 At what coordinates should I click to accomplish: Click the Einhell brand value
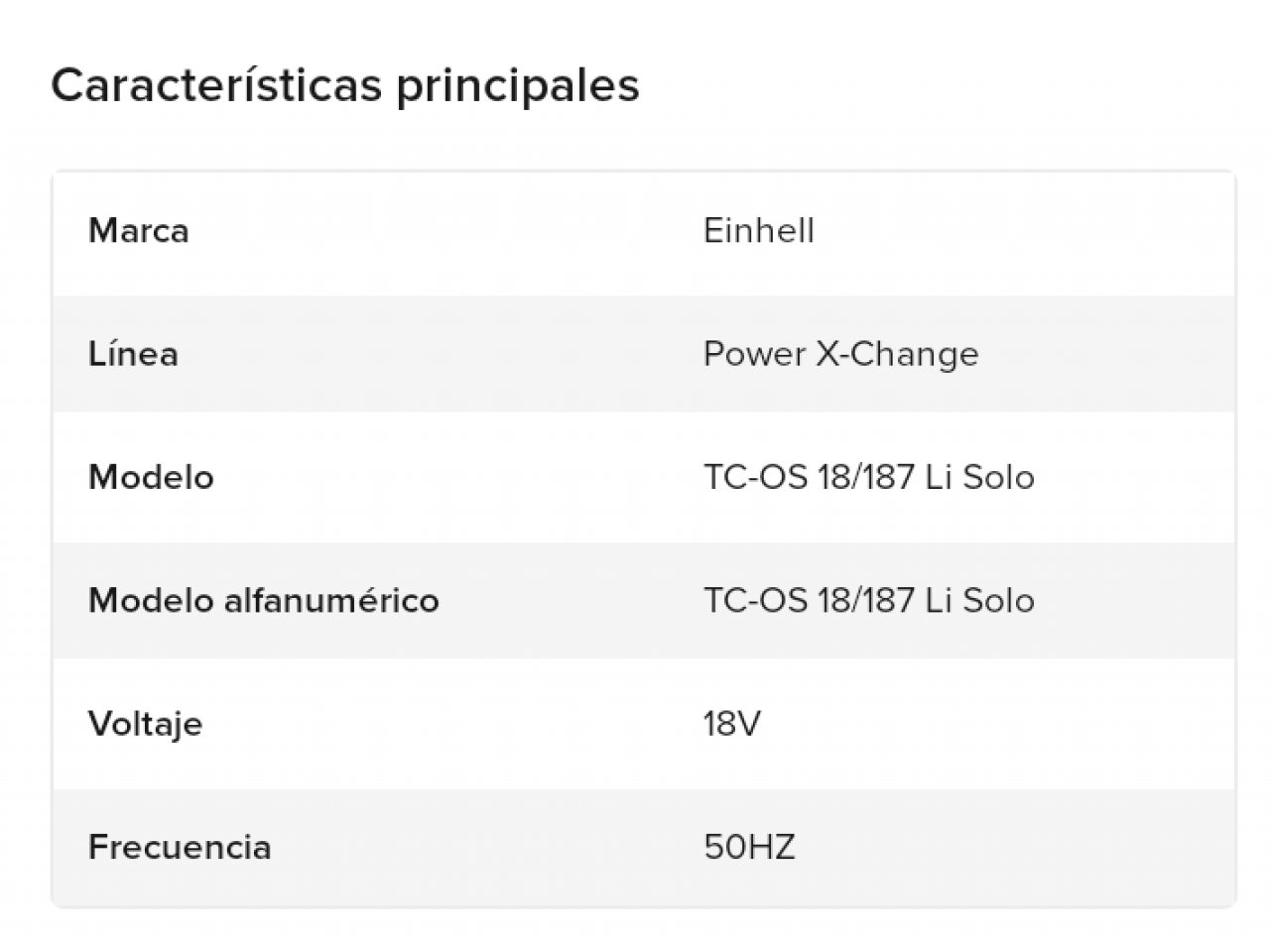[759, 231]
